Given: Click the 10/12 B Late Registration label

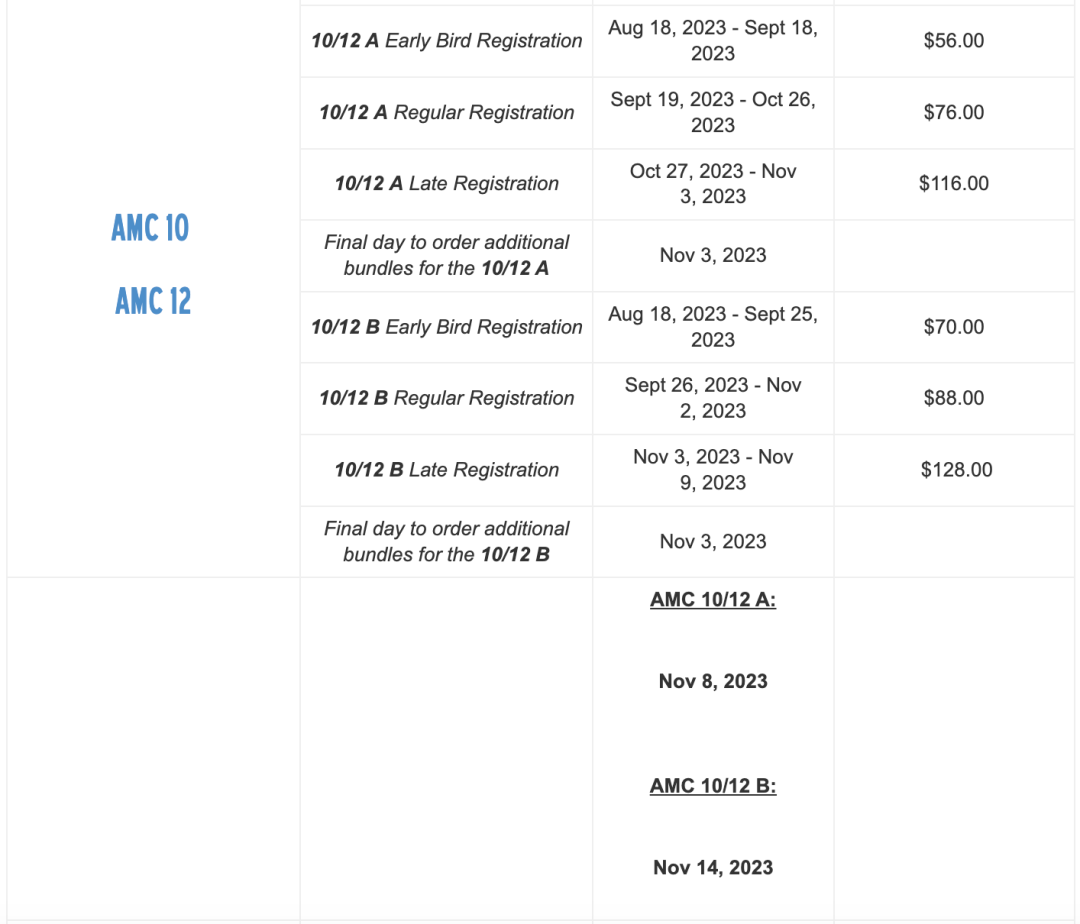Looking at the screenshot, I should pyautogui.click(x=446, y=470).
